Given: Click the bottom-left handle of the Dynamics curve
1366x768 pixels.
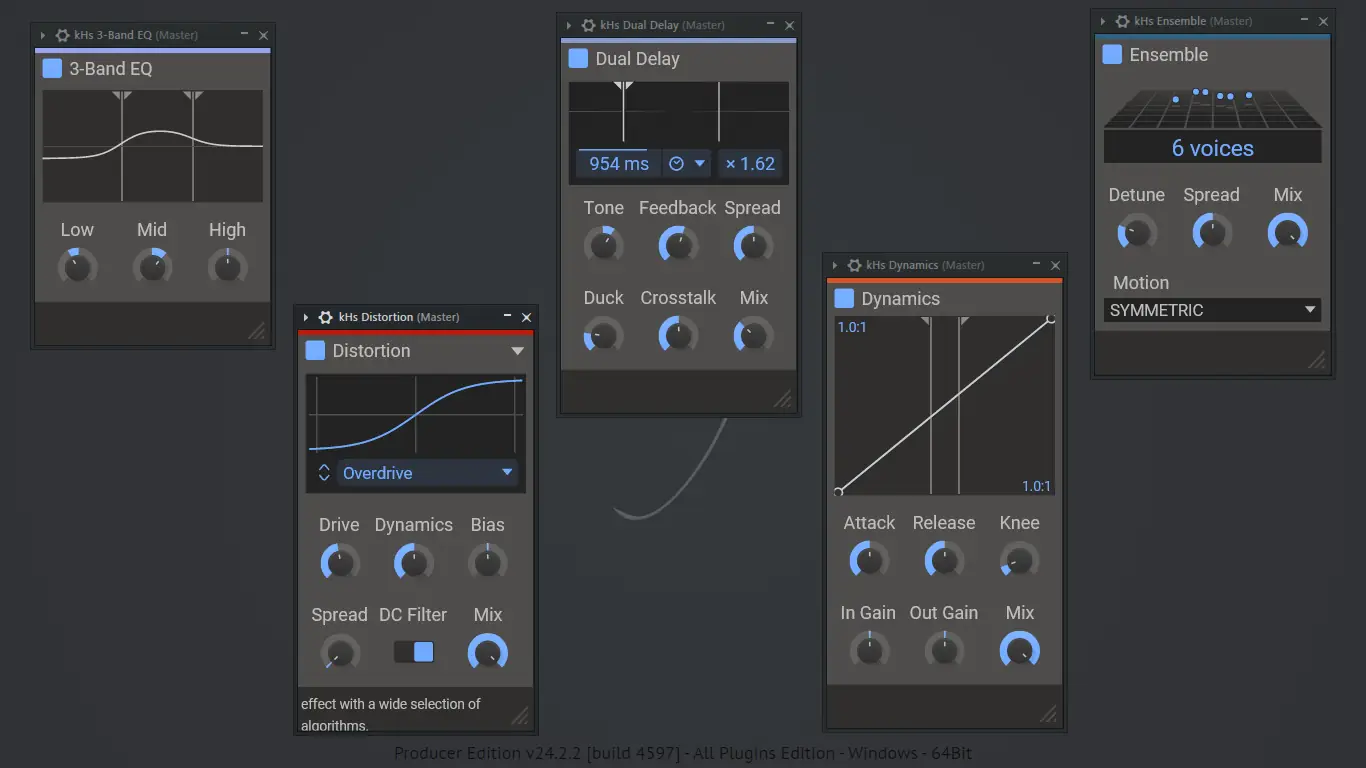Looking at the screenshot, I should pos(838,491).
